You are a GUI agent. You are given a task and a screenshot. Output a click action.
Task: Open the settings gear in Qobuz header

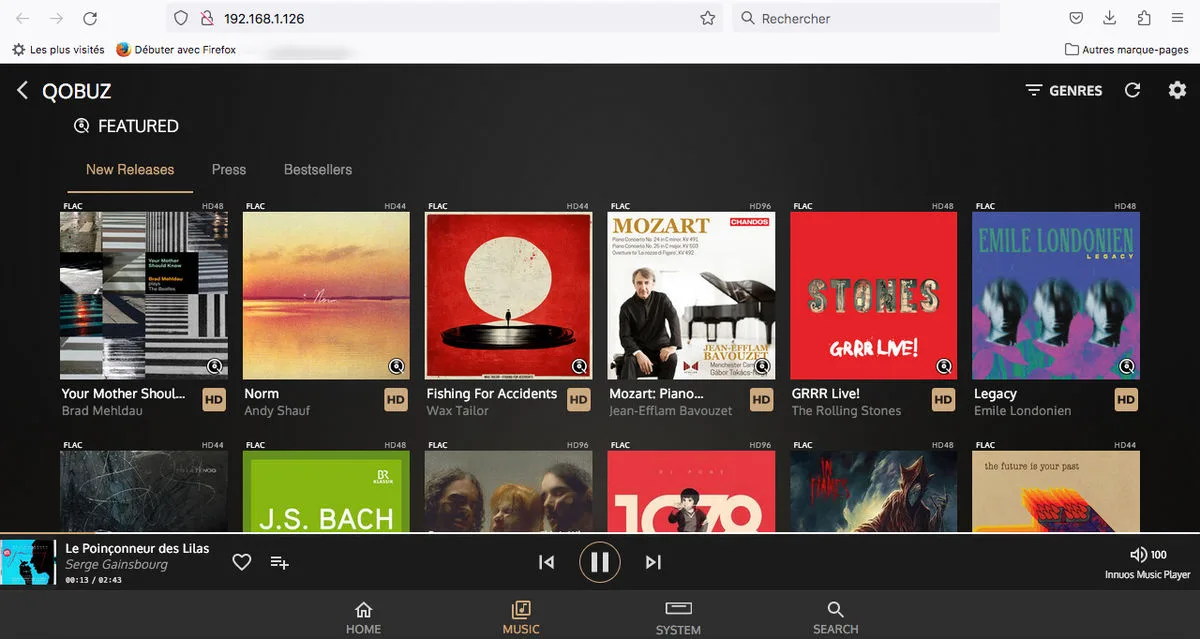pyautogui.click(x=1177, y=90)
